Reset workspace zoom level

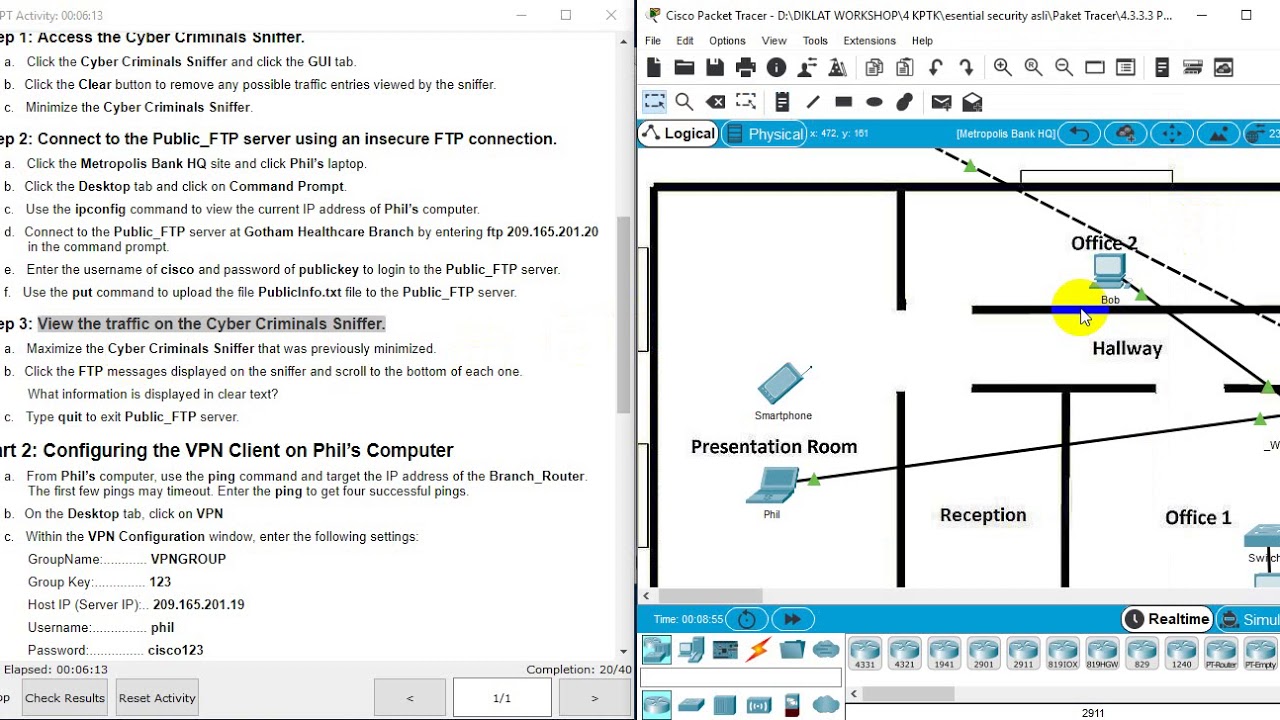1033,67
